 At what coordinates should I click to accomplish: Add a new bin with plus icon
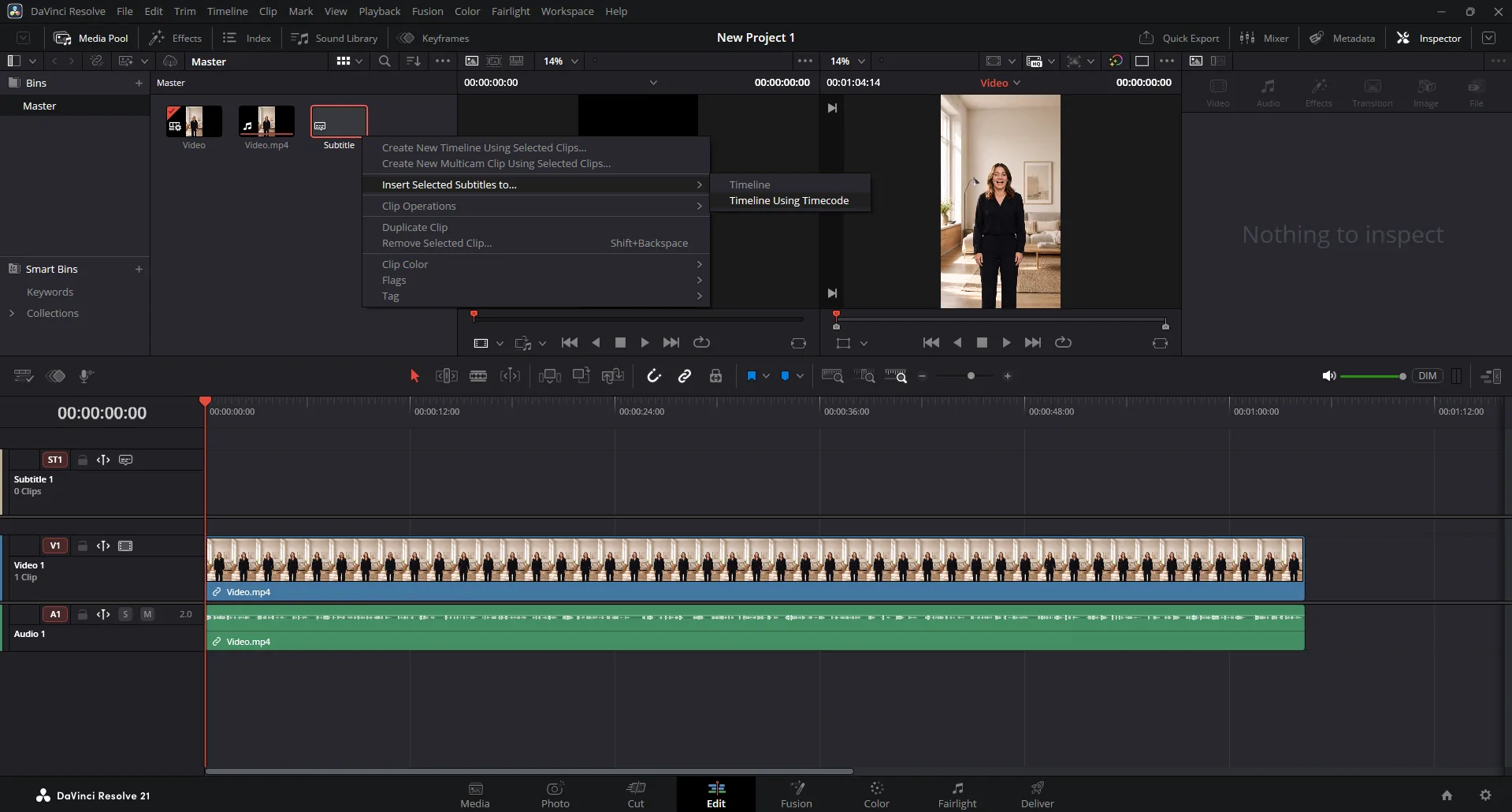[x=139, y=83]
